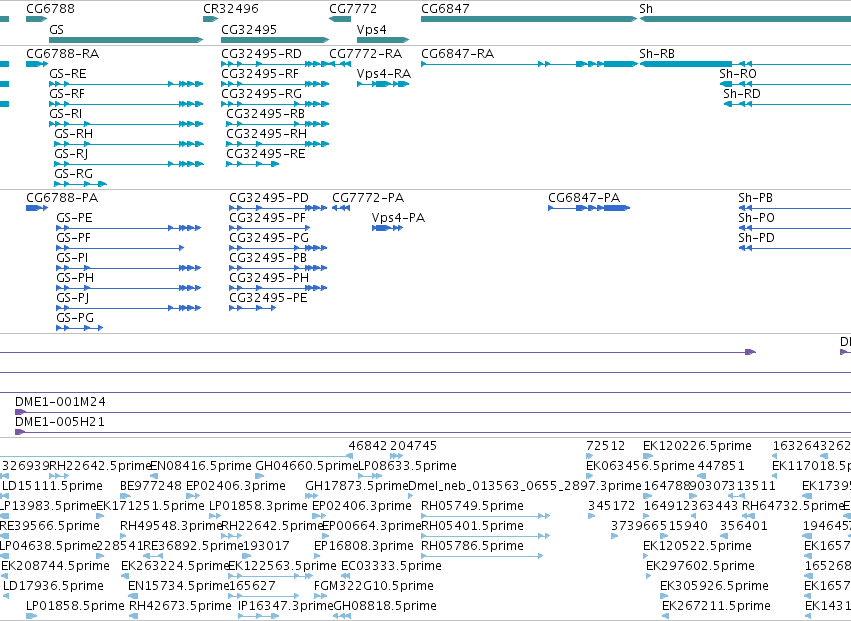
Task: Open the GS-RI transcript label
Action: [x=66, y=114]
